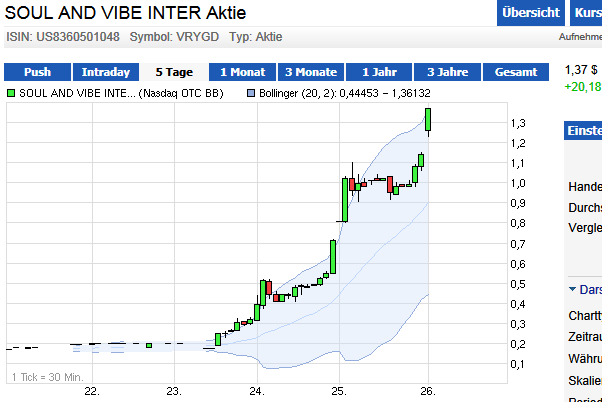Click the +20,18 percentage change
The image size is (602, 402).
(x=583, y=87)
